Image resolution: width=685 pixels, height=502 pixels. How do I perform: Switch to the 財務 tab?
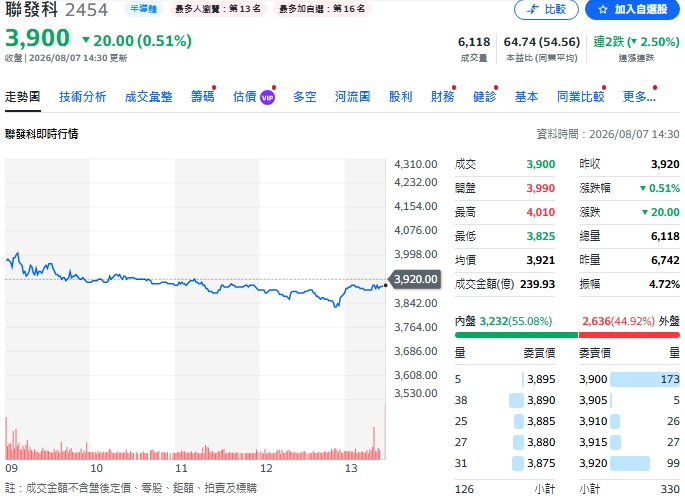point(443,97)
